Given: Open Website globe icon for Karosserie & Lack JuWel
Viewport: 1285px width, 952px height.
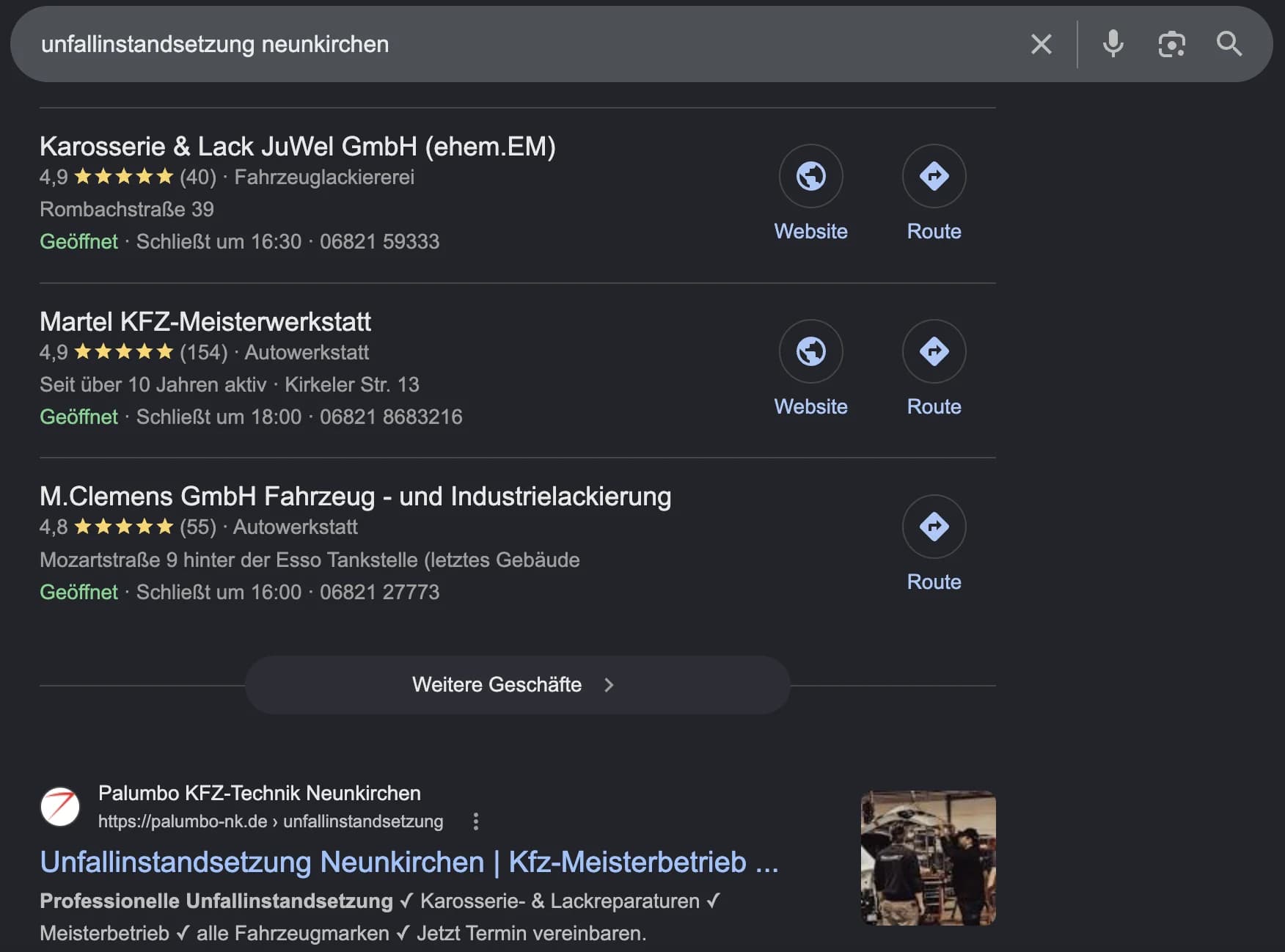Looking at the screenshot, I should click(810, 176).
